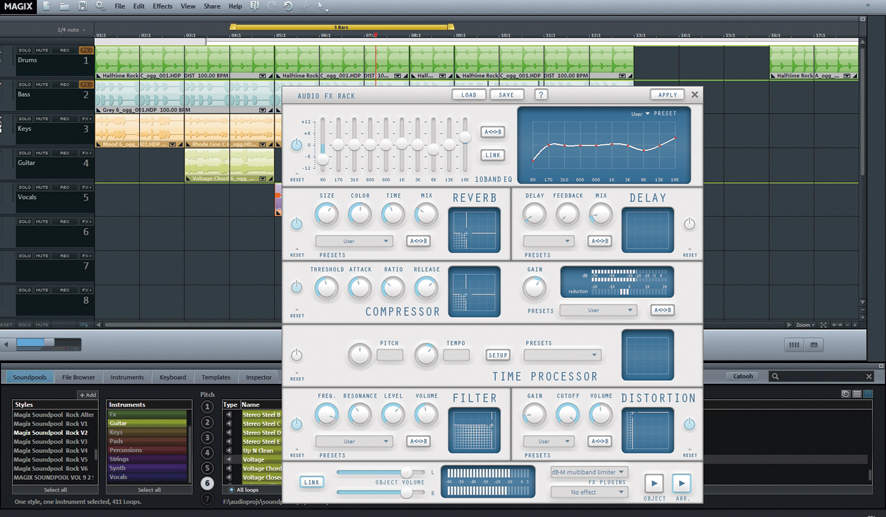
Task: Click the Bass track FX icon
Action: tap(86, 84)
